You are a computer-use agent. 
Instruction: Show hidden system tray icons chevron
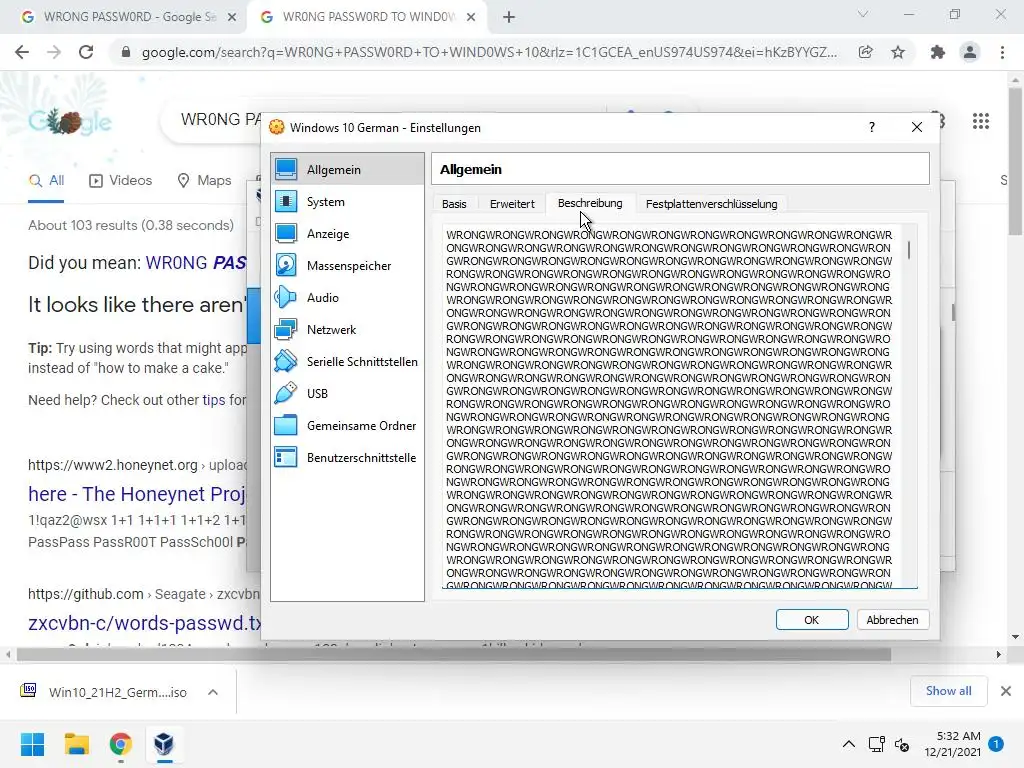(x=848, y=744)
